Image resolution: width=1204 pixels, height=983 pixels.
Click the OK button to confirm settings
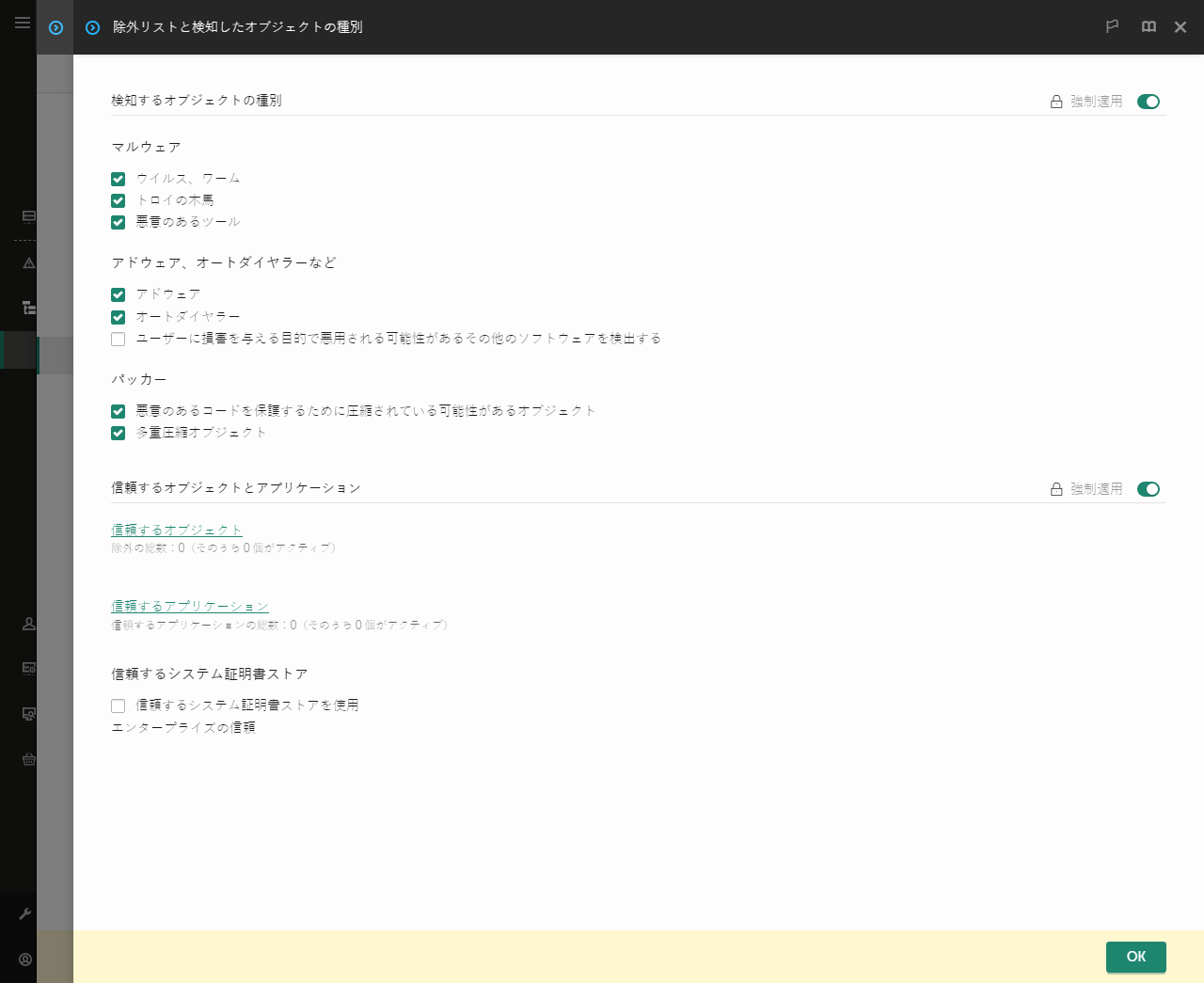point(1135,957)
